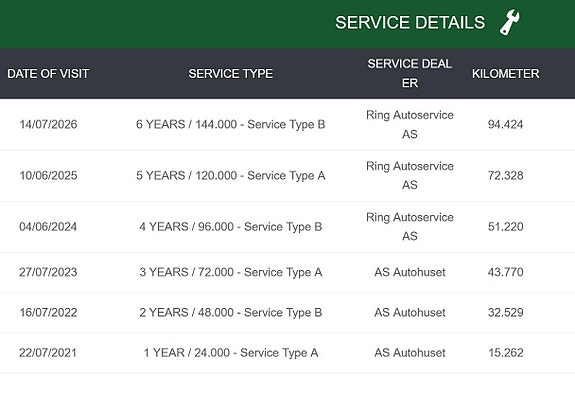Screen dimensions: 575x397
Task: Click the wrench icon beside Service Details
Action: (x=510, y=22)
